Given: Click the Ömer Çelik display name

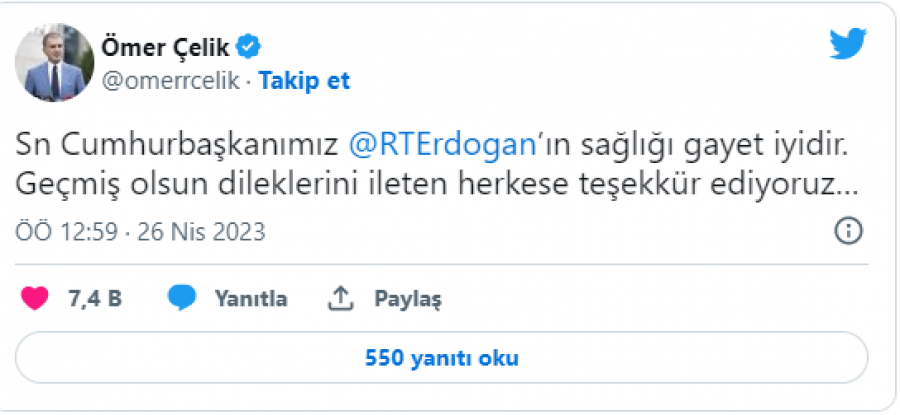Looking at the screenshot, I should click(167, 46).
